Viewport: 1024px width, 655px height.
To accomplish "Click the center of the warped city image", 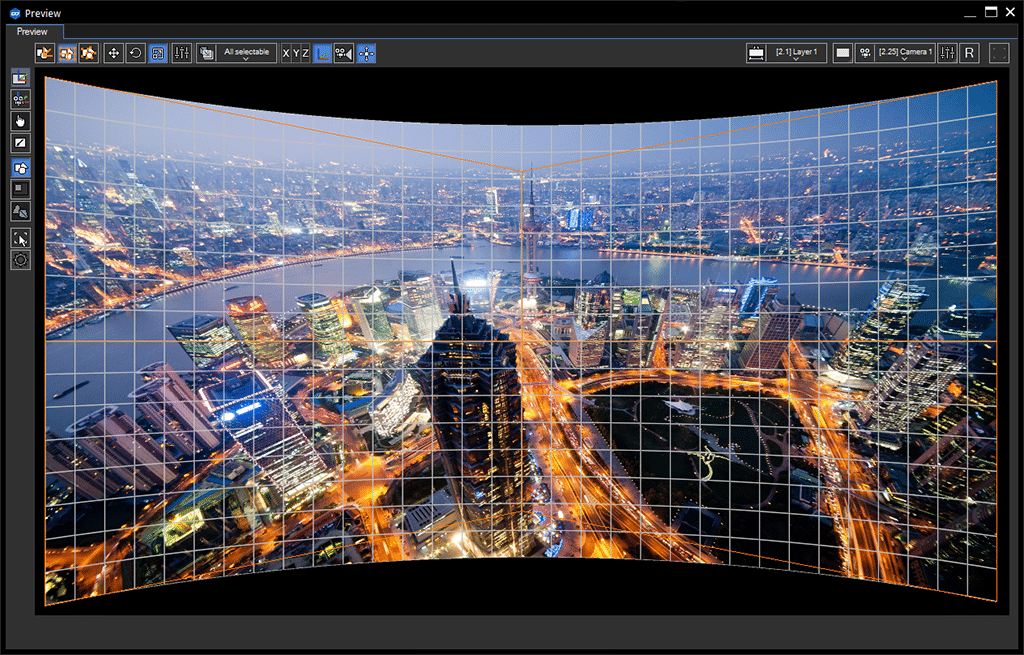I will click(521, 340).
